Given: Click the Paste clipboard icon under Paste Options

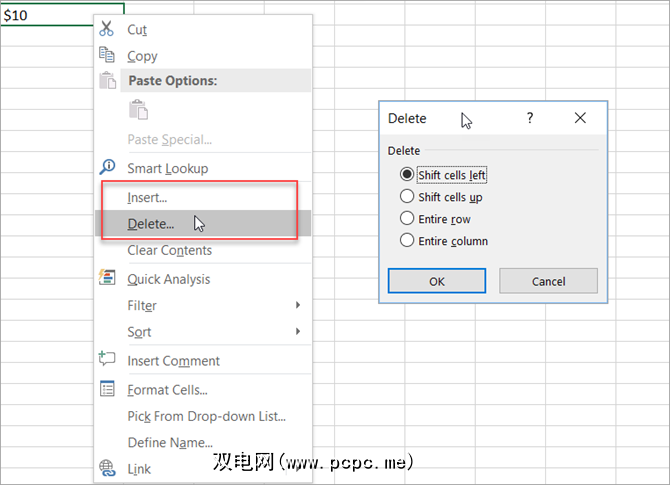Looking at the screenshot, I should click(x=139, y=110).
